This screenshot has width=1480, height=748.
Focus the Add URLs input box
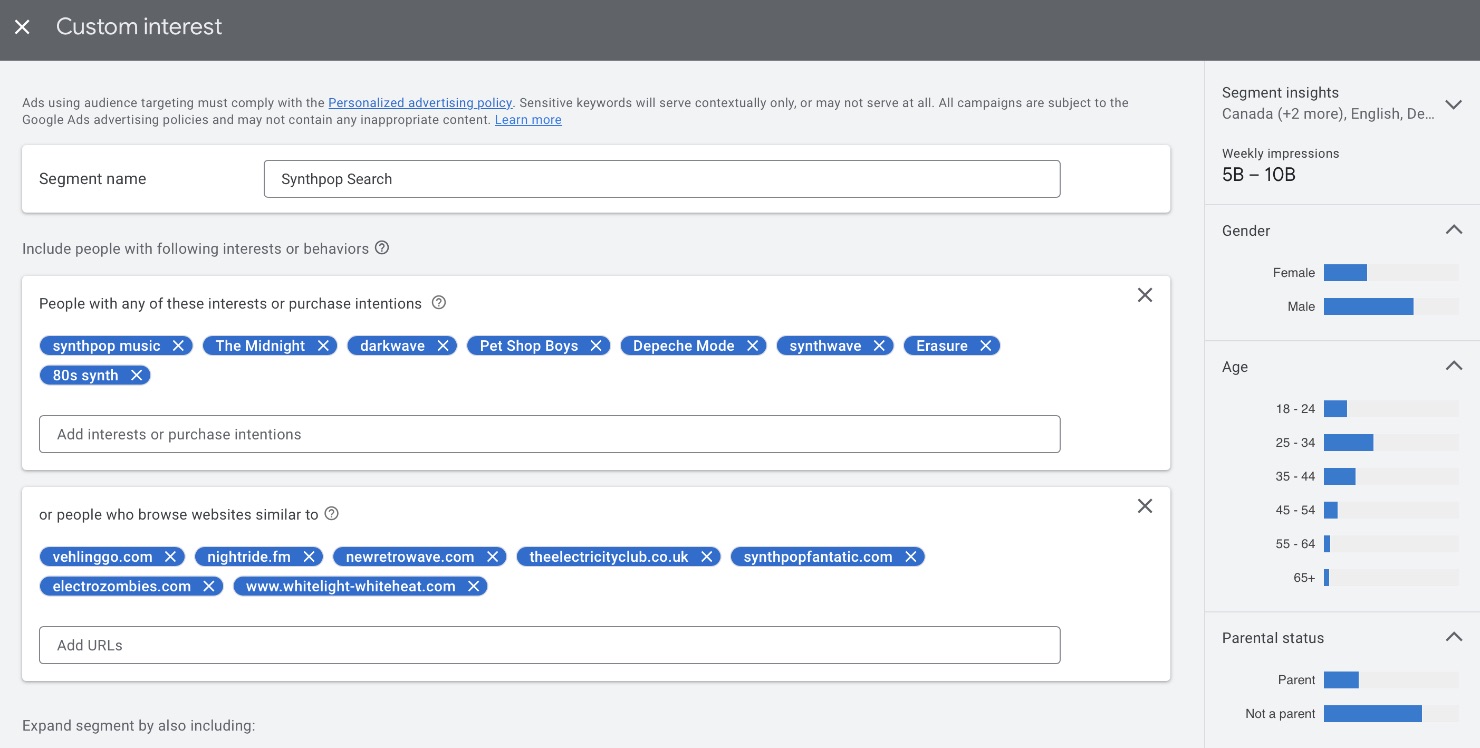tap(549, 645)
